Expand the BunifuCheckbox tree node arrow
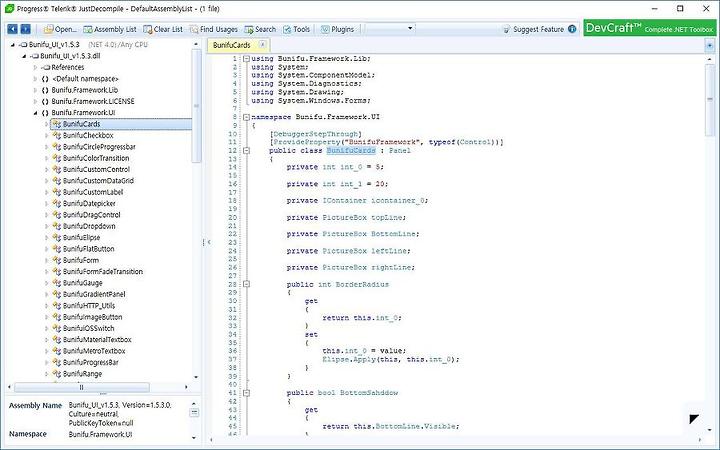Viewport: 720px width, 450px height. coord(46,135)
